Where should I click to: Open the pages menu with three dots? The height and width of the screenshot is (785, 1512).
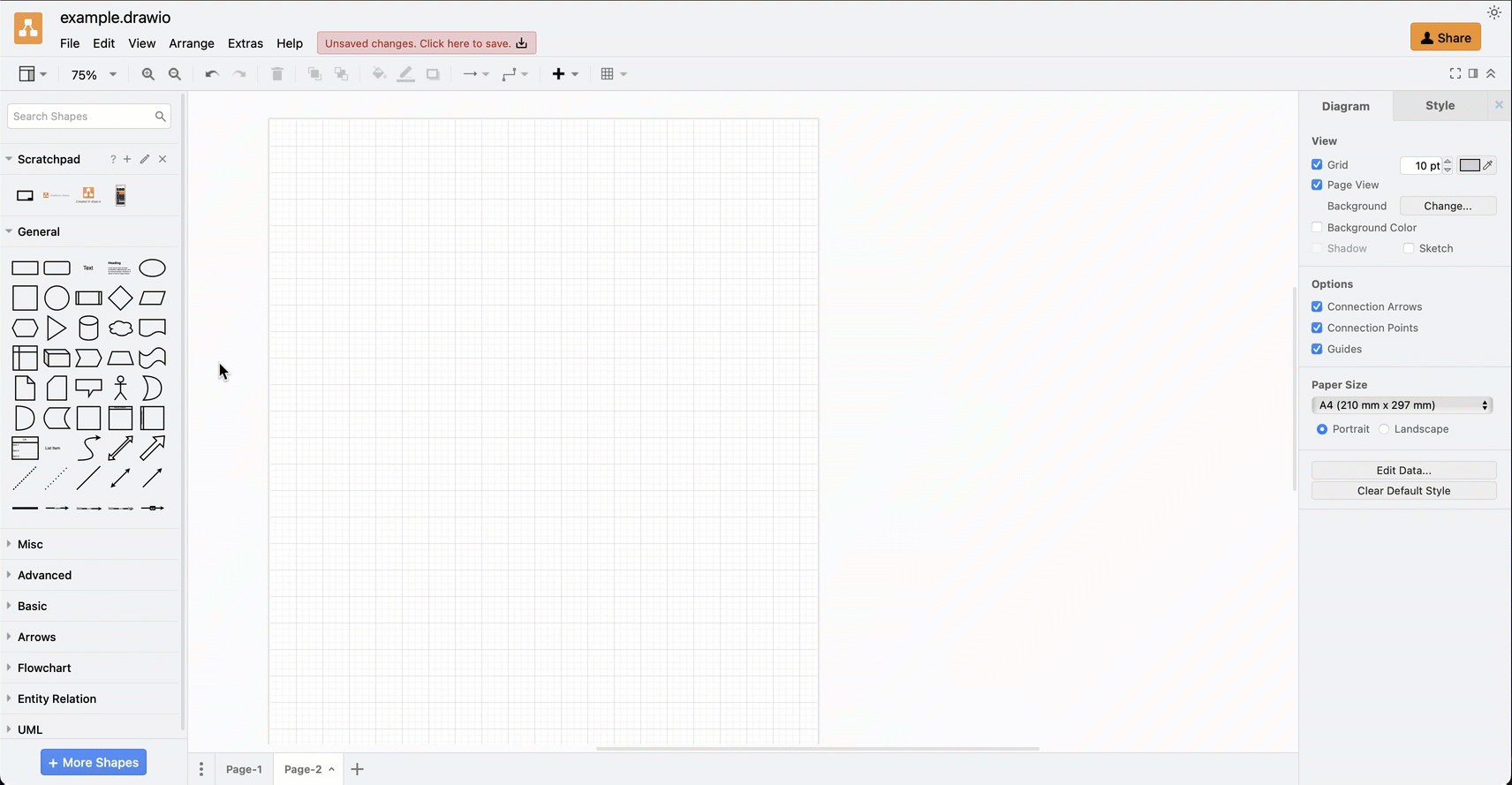tap(201, 769)
